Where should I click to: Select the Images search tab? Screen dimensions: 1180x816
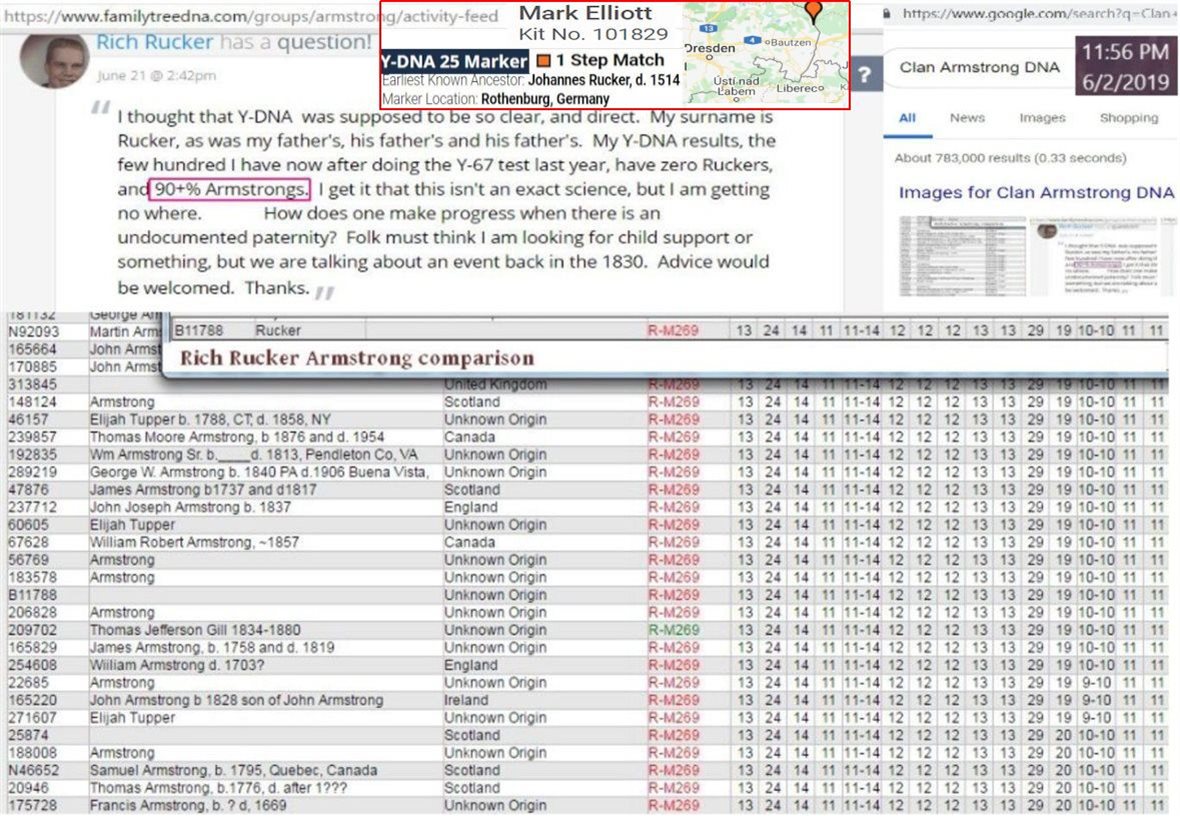(x=1042, y=118)
